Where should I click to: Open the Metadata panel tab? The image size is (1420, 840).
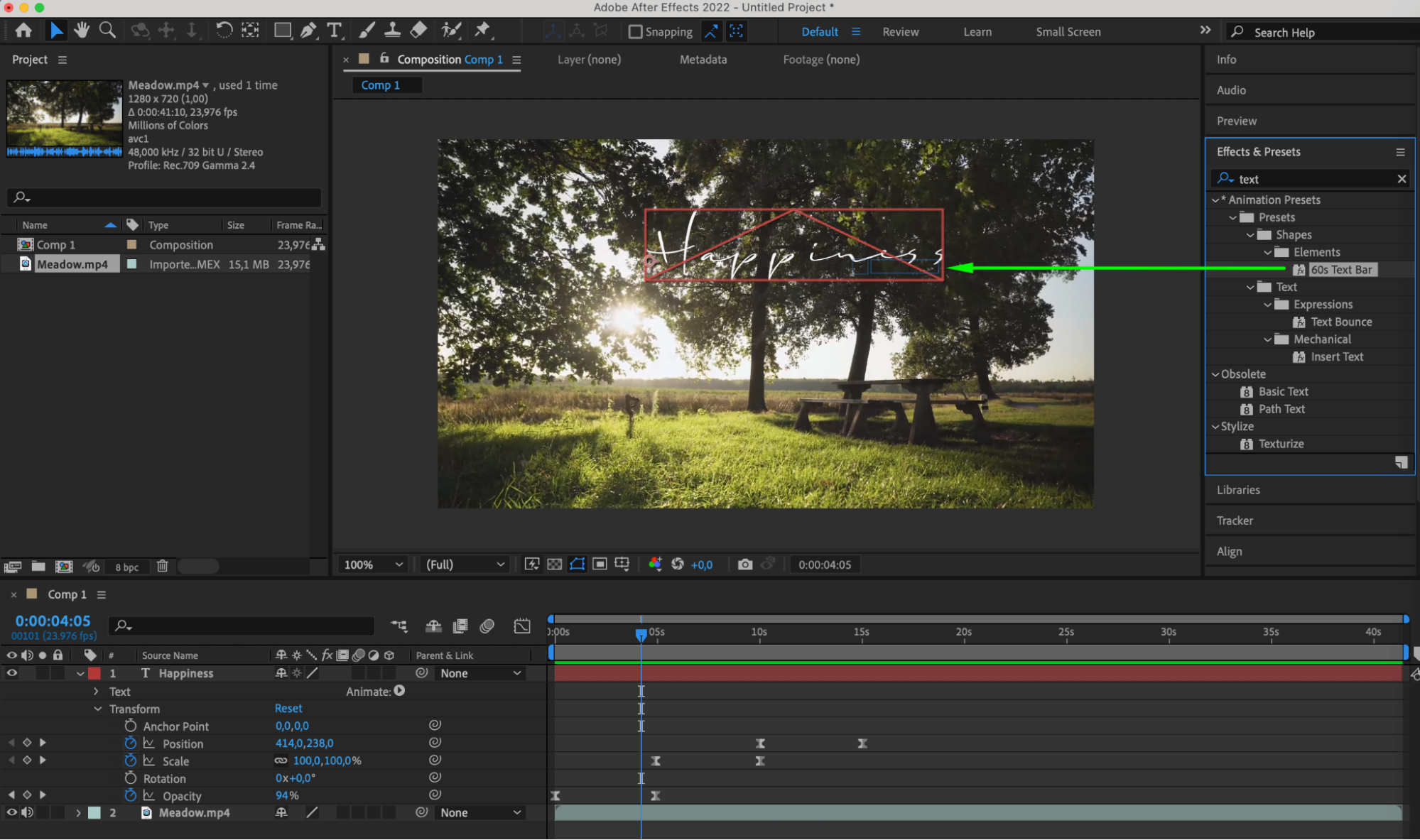click(703, 60)
